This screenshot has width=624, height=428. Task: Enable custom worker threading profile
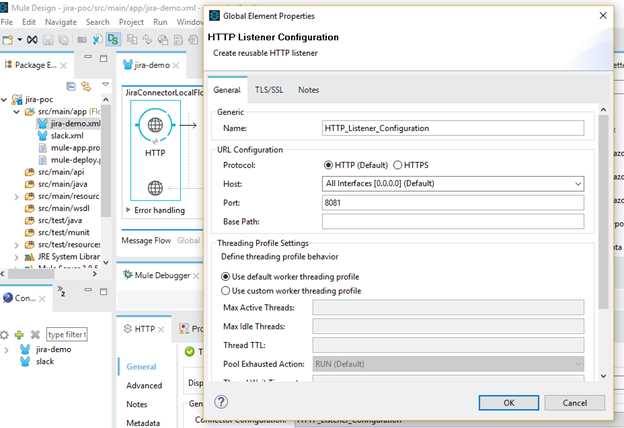point(225,291)
